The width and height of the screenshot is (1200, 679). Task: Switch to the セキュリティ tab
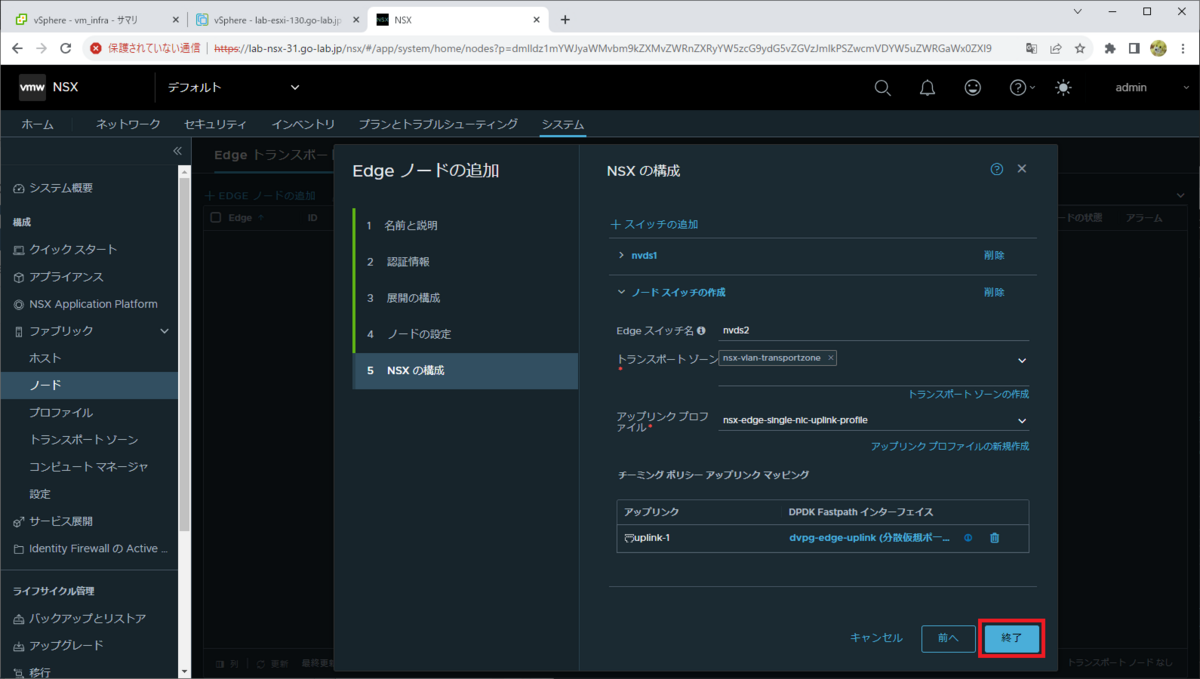(215, 125)
